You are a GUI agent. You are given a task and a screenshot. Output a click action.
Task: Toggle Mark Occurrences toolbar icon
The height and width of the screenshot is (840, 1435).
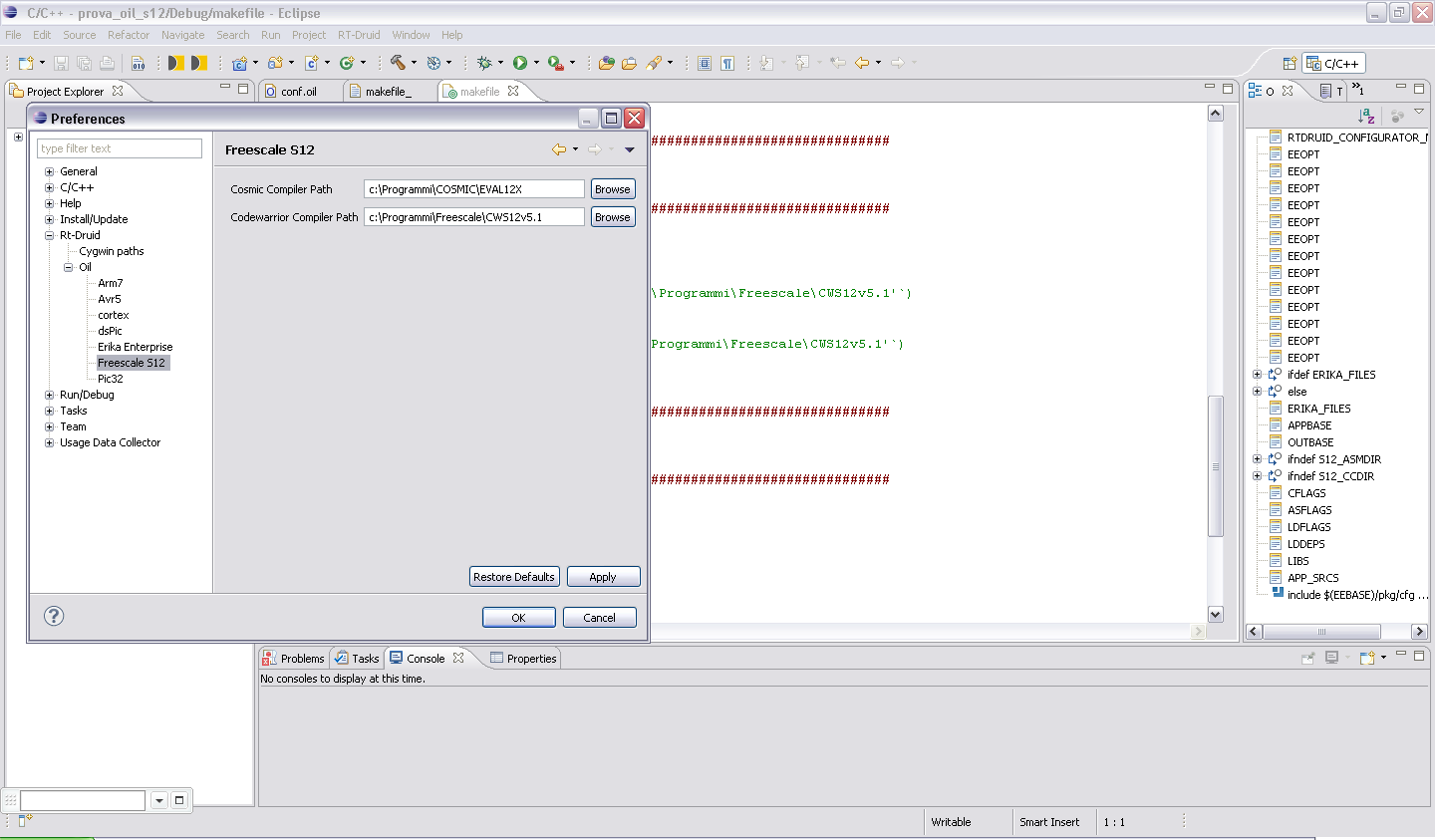click(x=705, y=63)
